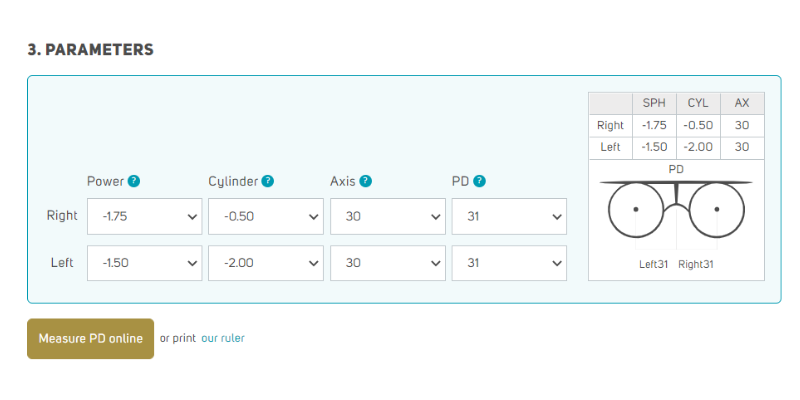The width and height of the screenshot is (800, 400).
Task: Click the glasses PD diagram image
Action: tap(677, 208)
